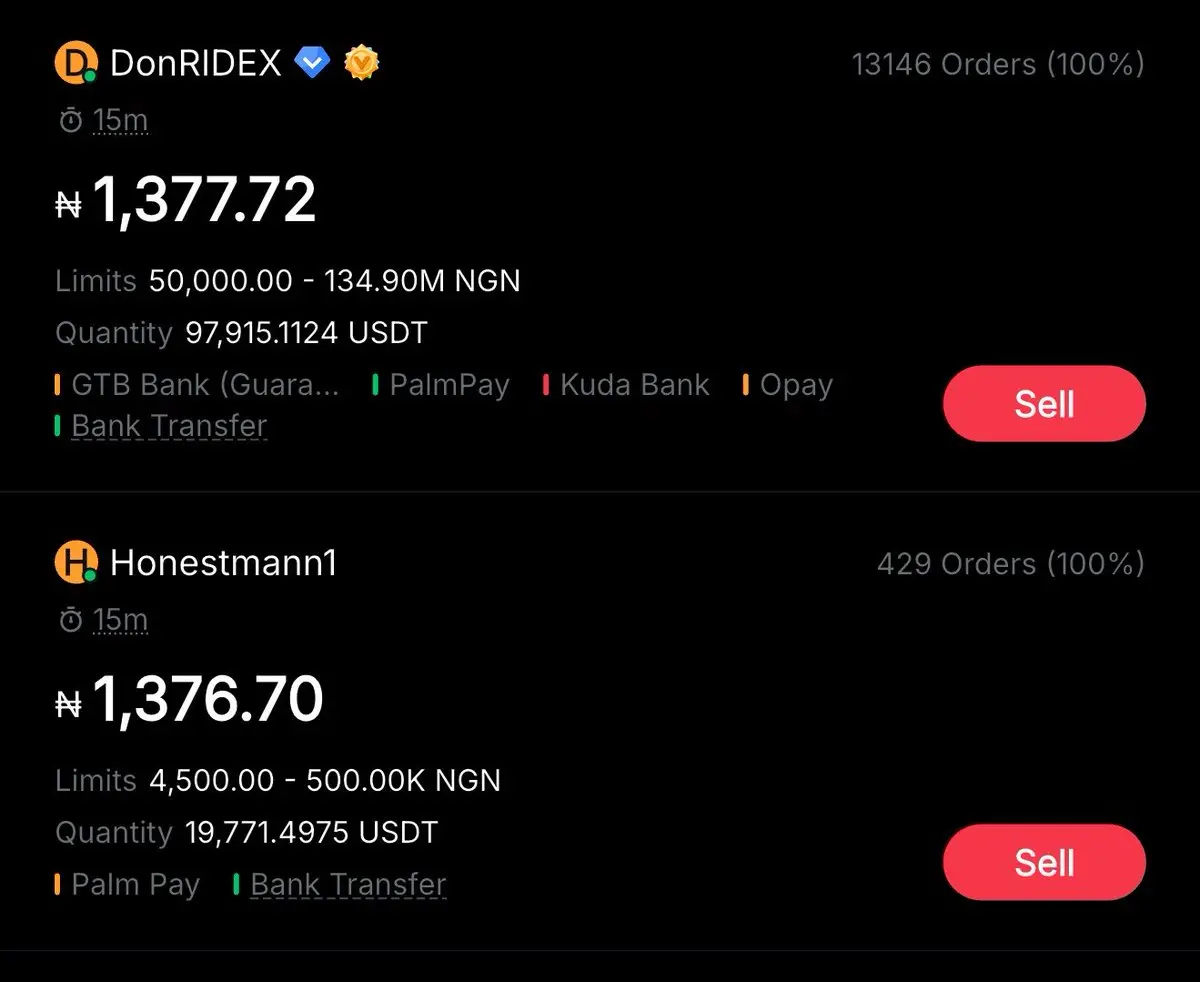Image resolution: width=1200 pixels, height=982 pixels.
Task: Click Honestmann1 orange avatar icon
Action: tap(75, 563)
